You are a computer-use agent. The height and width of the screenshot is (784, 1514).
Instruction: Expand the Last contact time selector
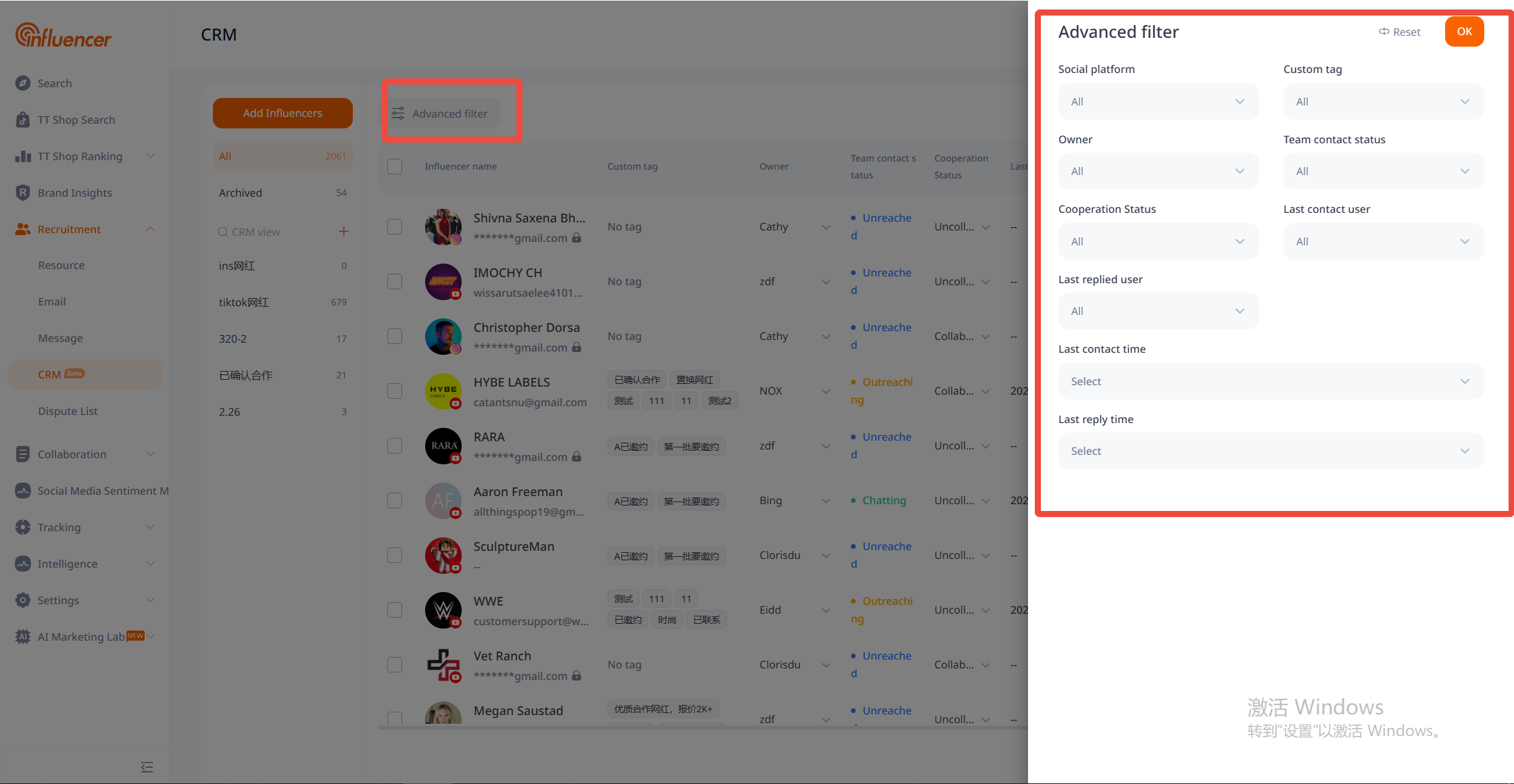point(1271,381)
